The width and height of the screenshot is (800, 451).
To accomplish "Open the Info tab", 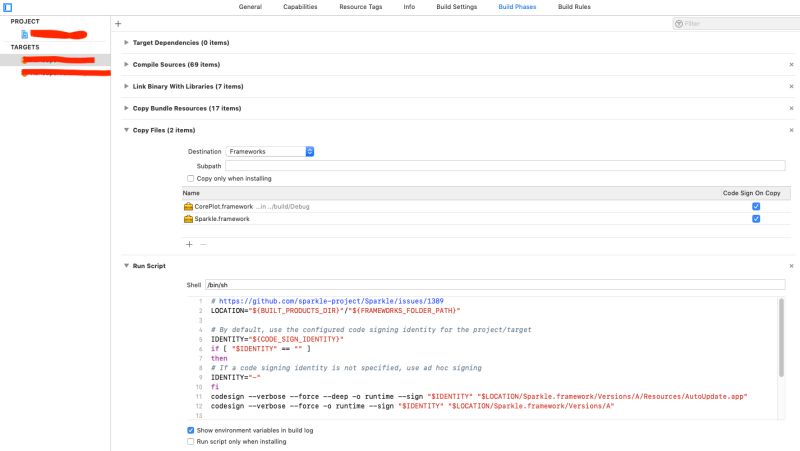I will point(409,7).
